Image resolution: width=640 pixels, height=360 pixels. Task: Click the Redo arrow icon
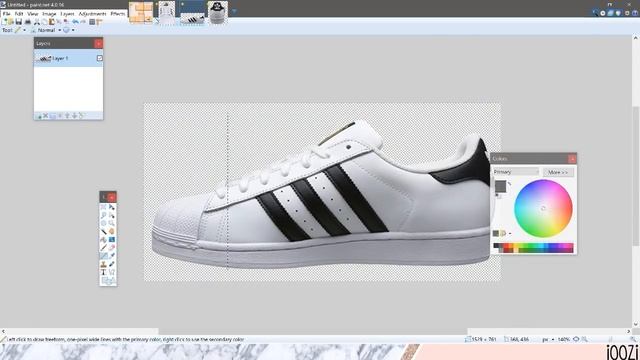(x=83, y=22)
